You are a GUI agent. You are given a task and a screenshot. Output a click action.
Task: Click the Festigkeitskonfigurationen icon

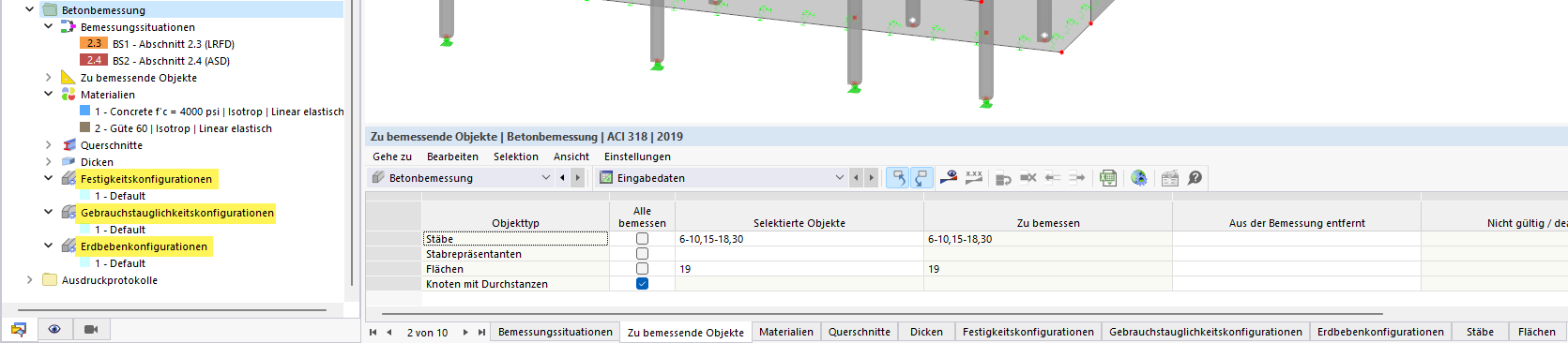69,178
